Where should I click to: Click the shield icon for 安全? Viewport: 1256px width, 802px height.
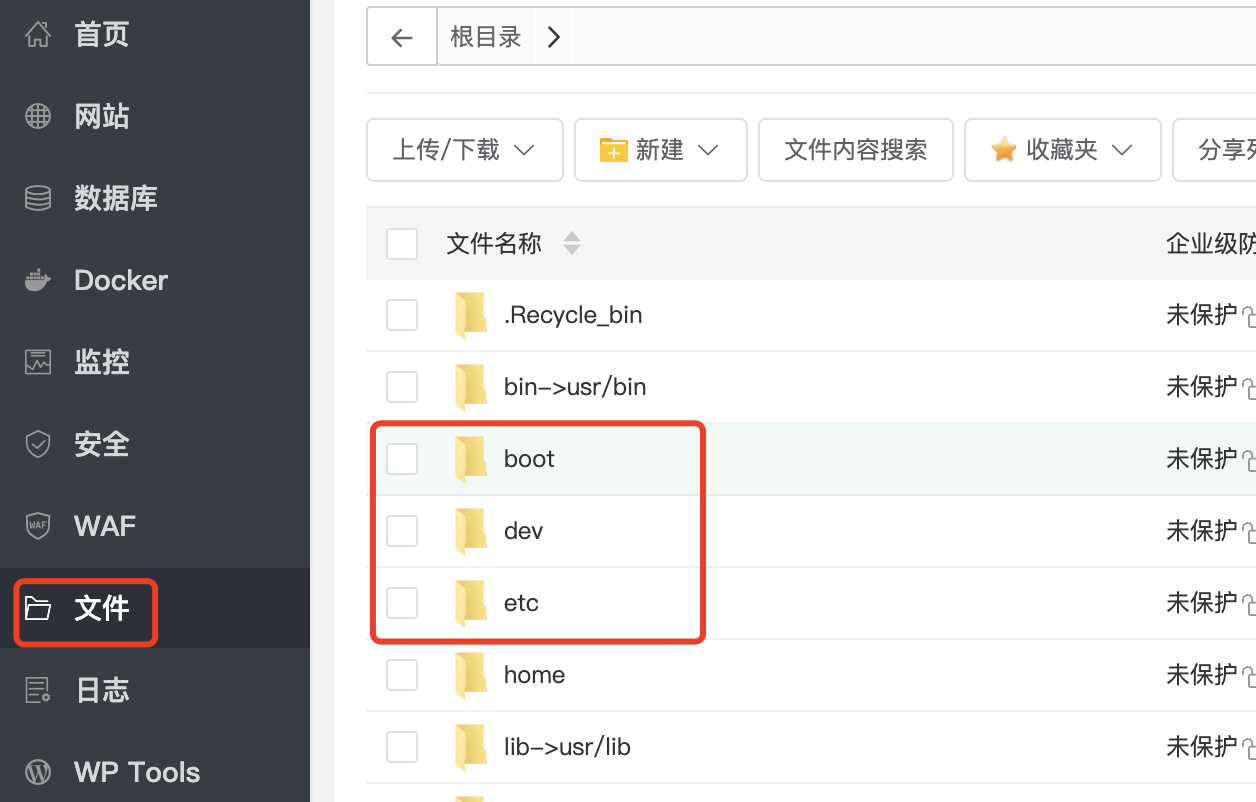pos(38,444)
